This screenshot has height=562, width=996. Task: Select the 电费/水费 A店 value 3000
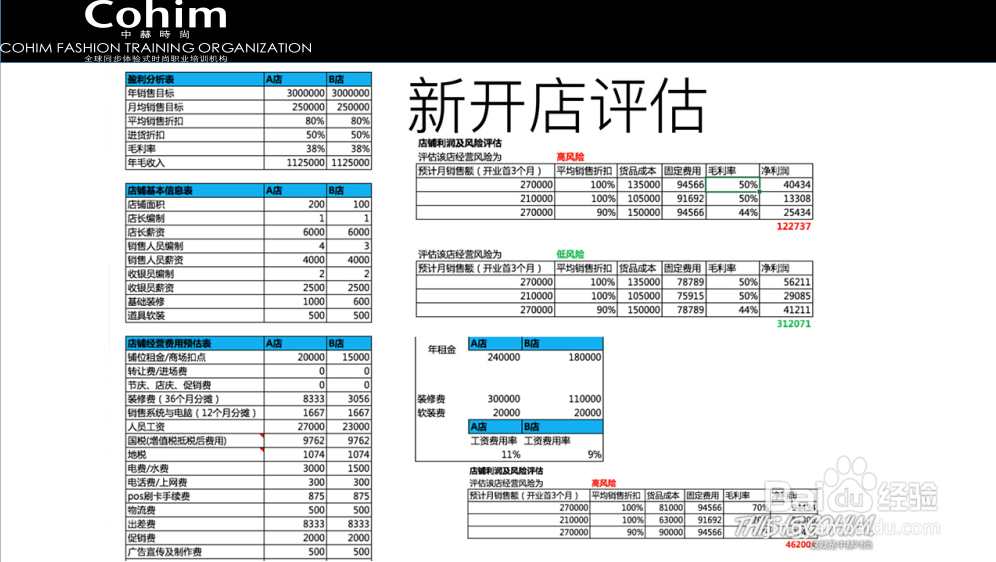pyautogui.click(x=314, y=469)
